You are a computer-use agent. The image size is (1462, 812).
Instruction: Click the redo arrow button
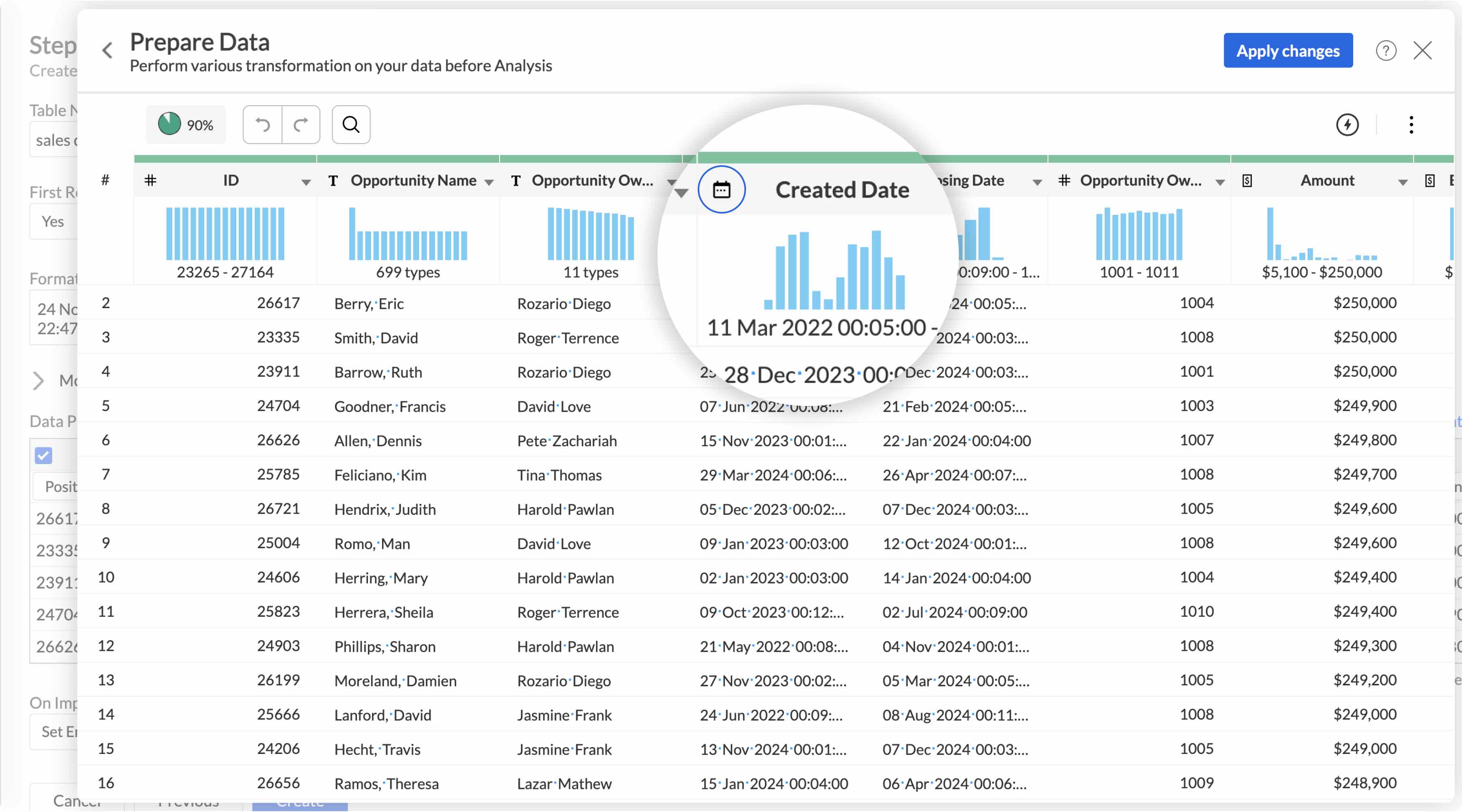[x=301, y=124]
